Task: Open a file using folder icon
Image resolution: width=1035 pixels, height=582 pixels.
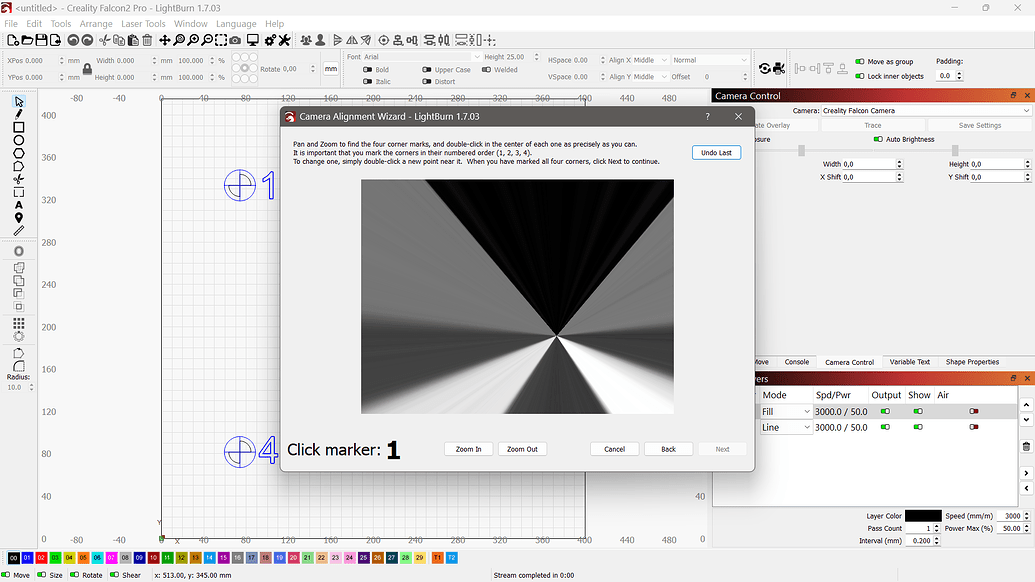Action: click(x=27, y=40)
